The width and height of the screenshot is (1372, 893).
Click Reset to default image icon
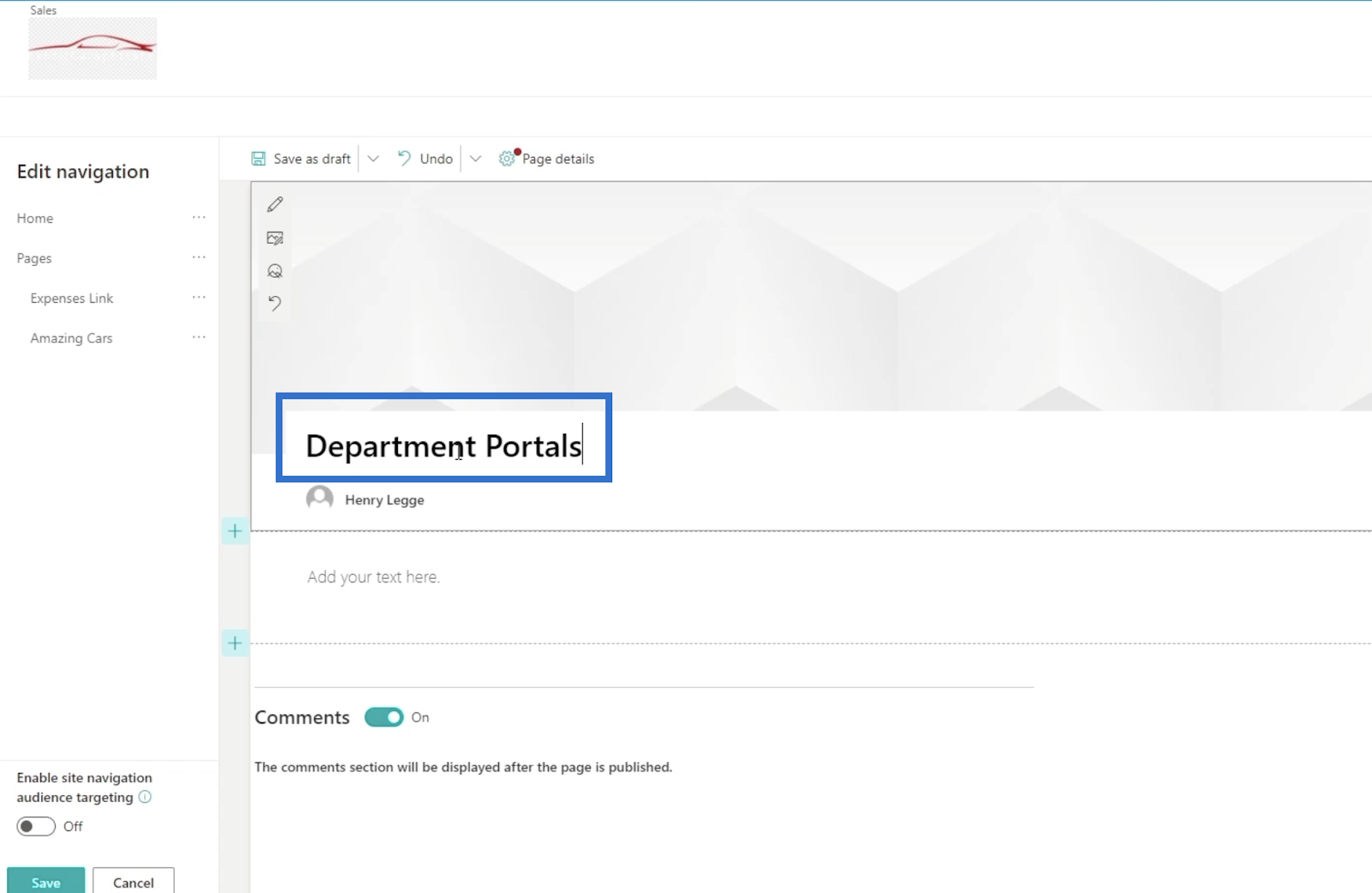click(x=275, y=303)
